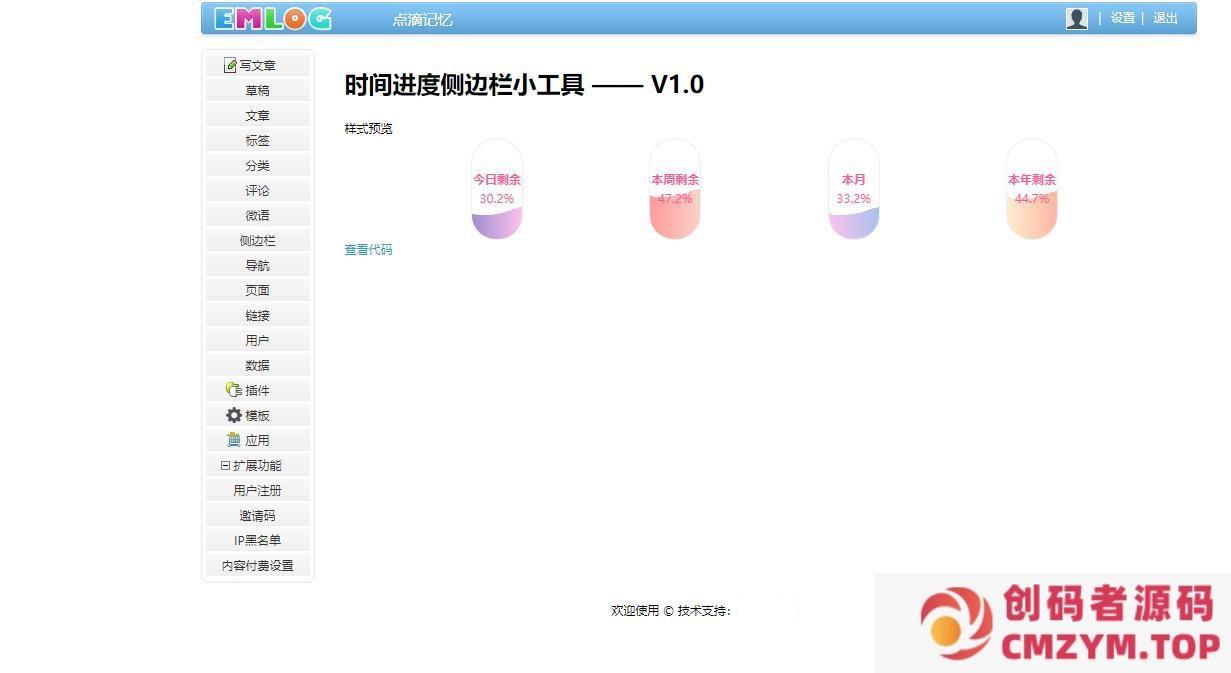Image resolution: width=1231 pixels, height=673 pixels.
Task: Open the IP黑名单 menu item
Action: pos(257,540)
